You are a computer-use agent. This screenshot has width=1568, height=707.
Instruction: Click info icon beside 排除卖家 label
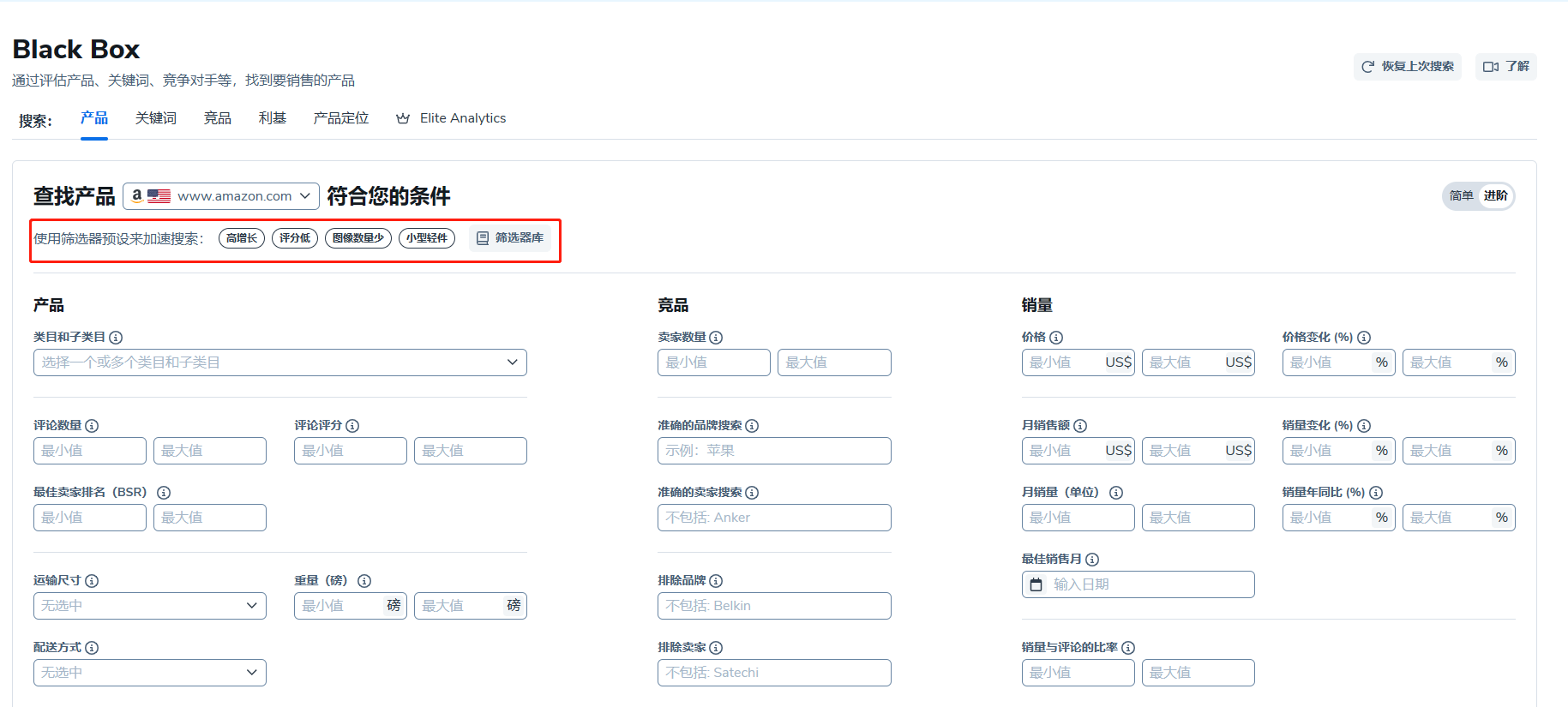716,648
